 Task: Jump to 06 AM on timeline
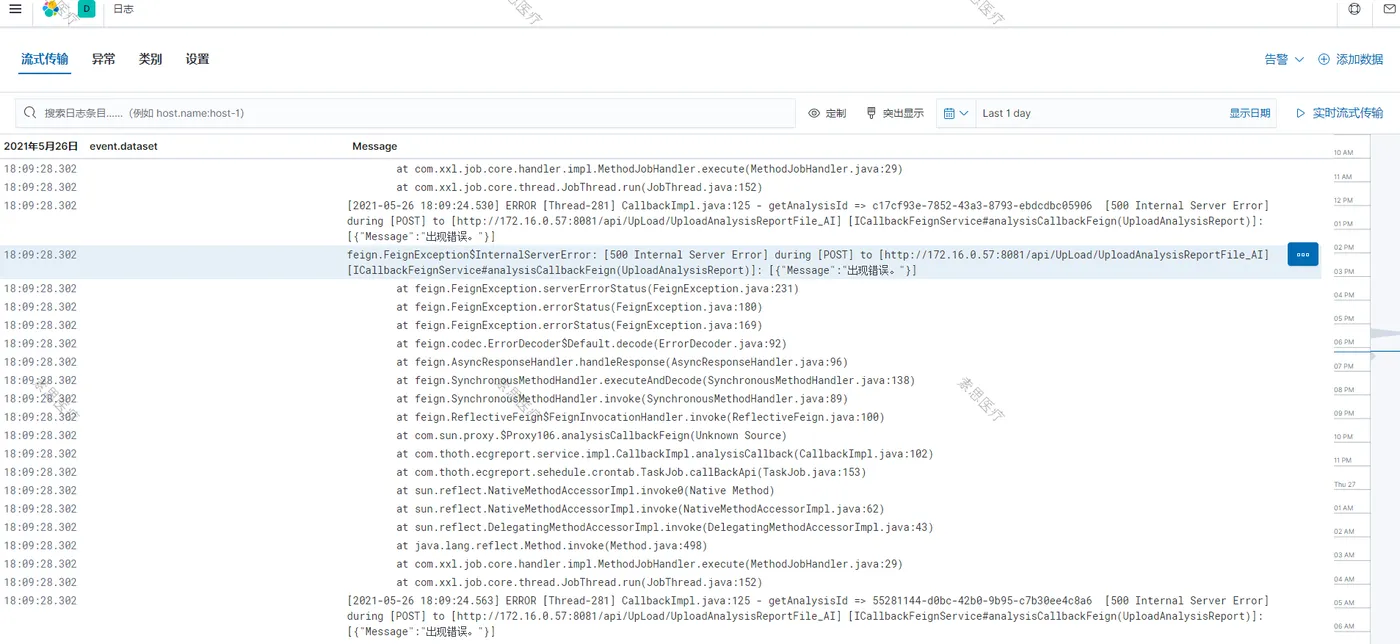[x=1343, y=626]
